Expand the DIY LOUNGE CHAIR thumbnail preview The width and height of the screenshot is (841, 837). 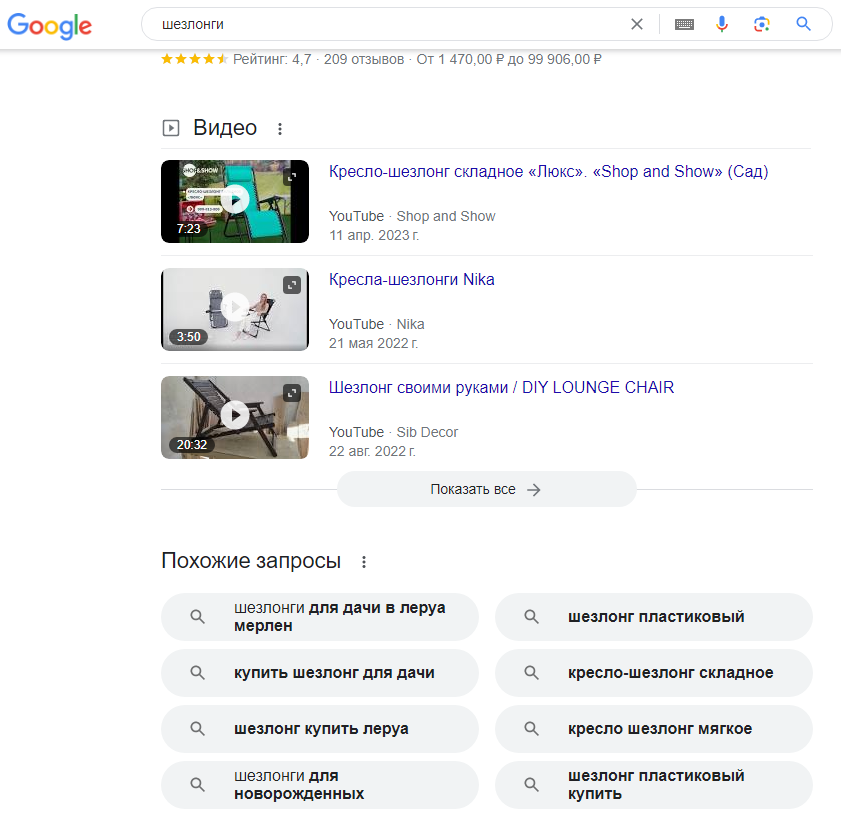(292, 393)
